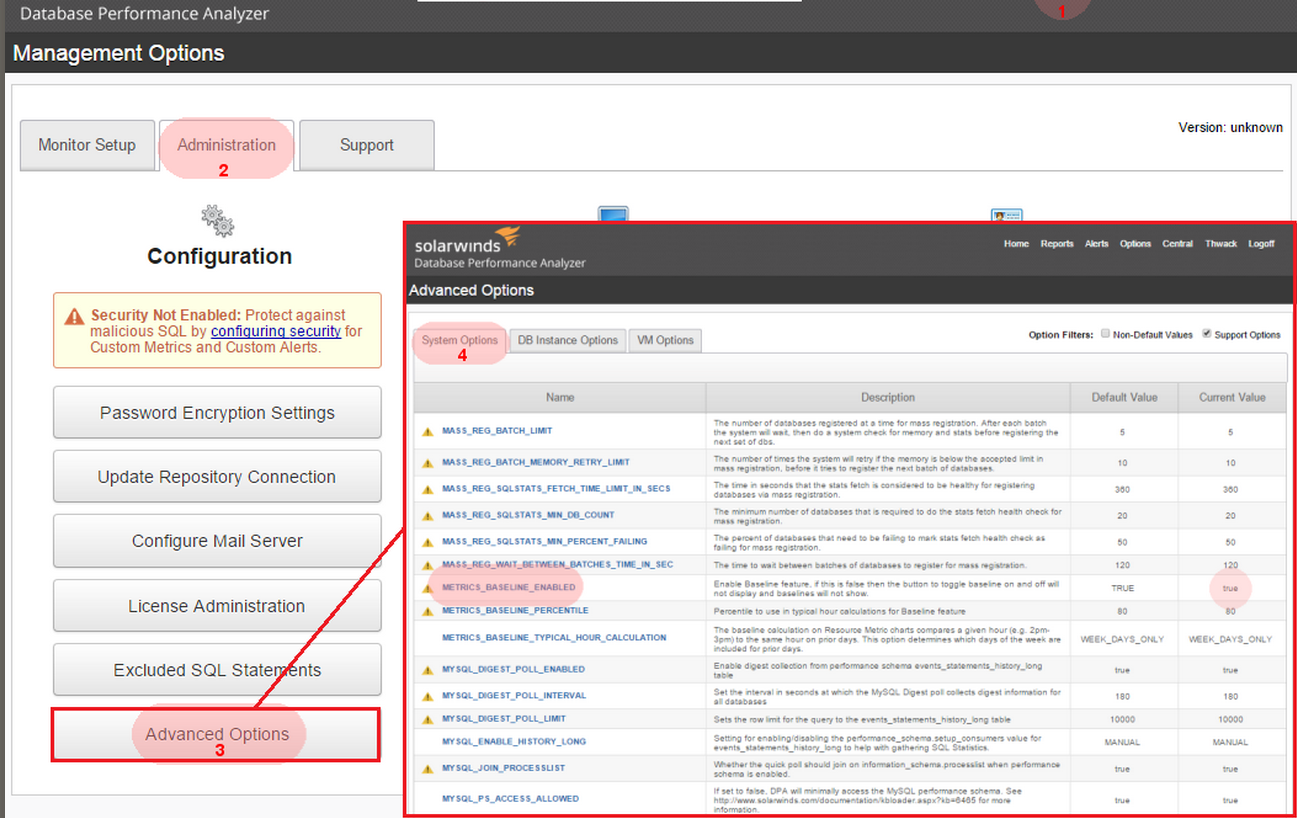1297x818 pixels.
Task: Click the Logoff link in the header
Action: (1261, 244)
